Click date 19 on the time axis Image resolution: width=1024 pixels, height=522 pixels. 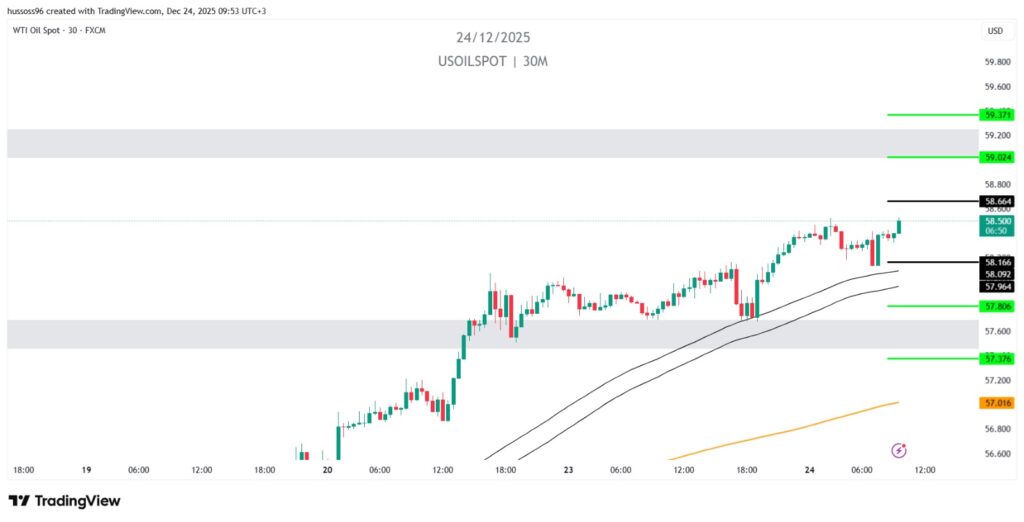pos(87,469)
